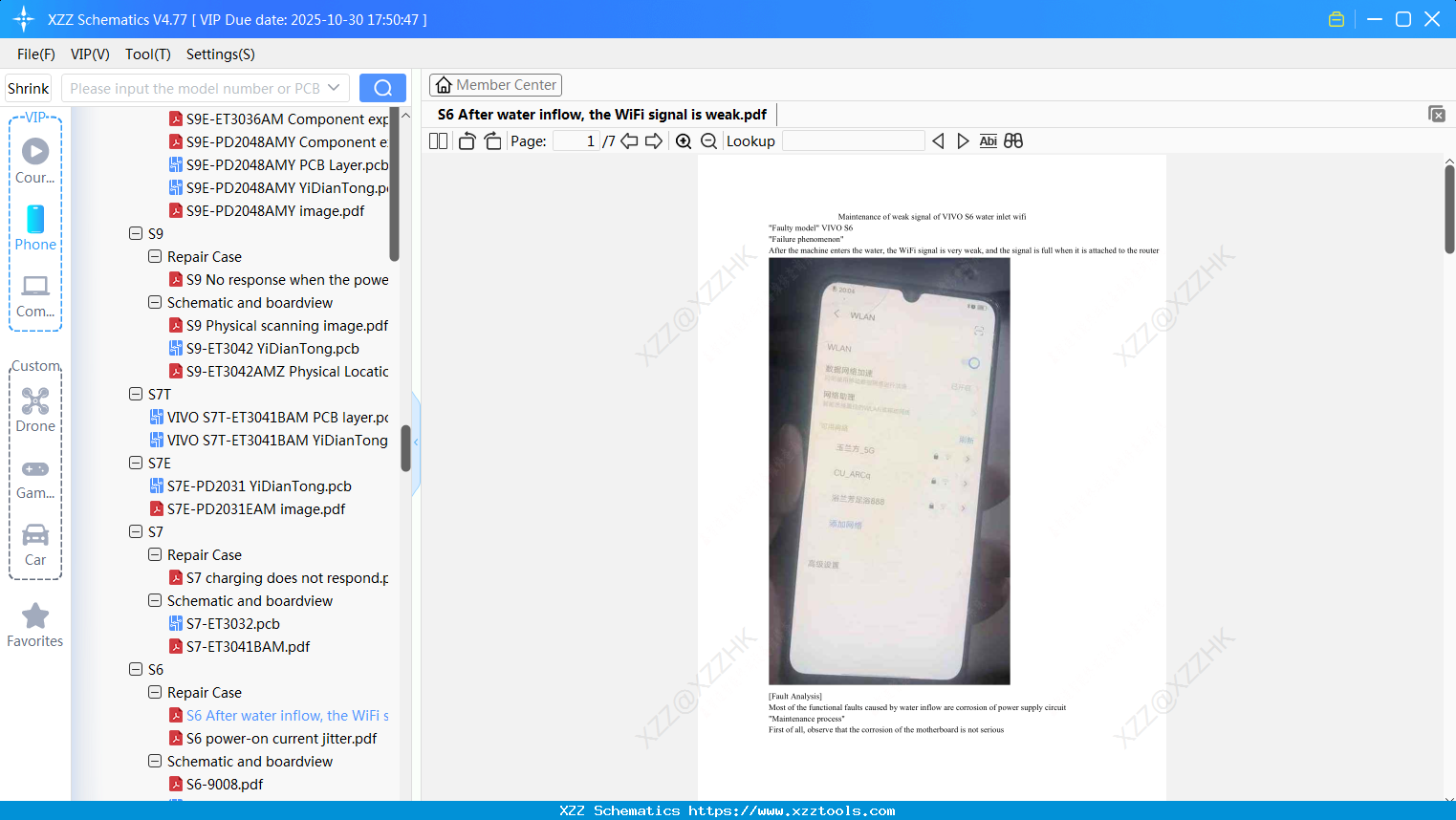Rotate the PDF page clockwise
This screenshot has width=1456, height=820.
492,140
